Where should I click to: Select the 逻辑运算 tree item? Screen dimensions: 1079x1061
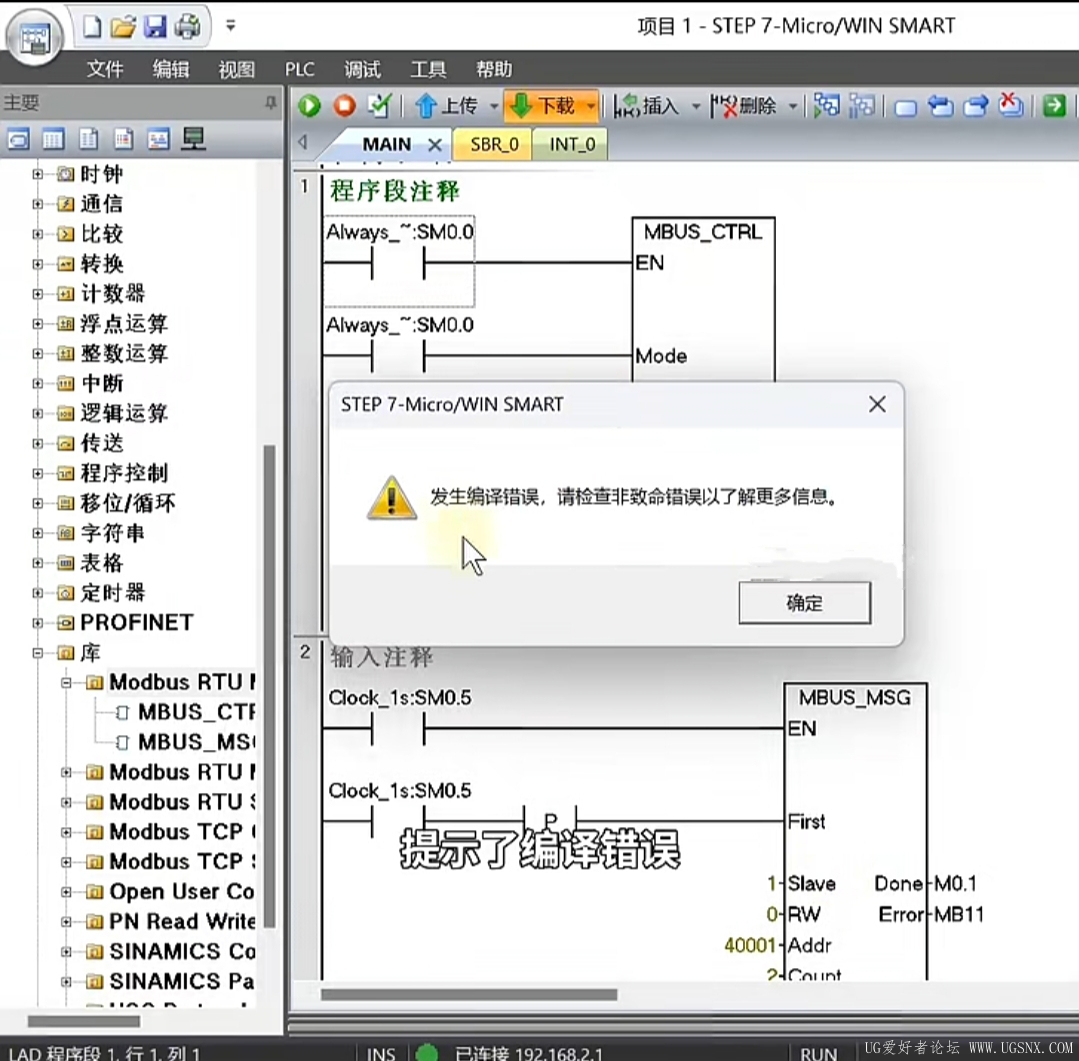pyautogui.click(x=124, y=414)
